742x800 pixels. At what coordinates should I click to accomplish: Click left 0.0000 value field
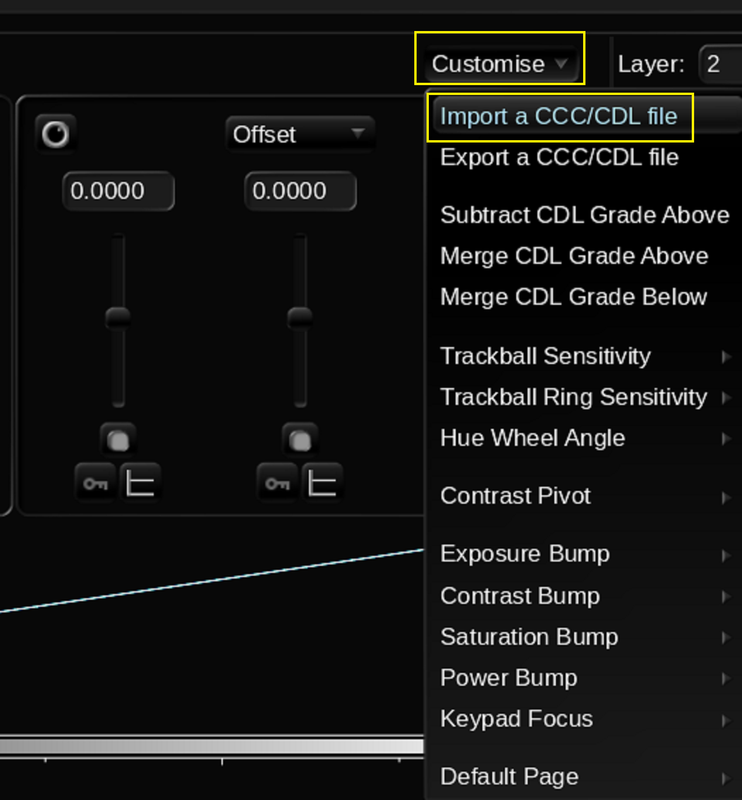coord(118,191)
